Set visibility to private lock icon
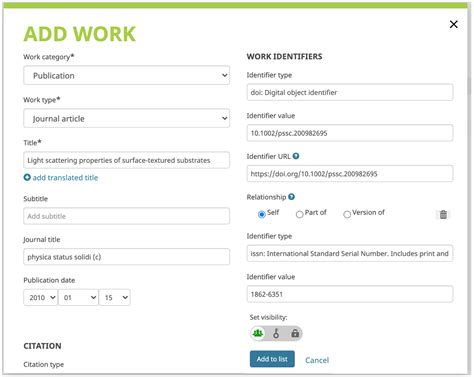This screenshot has height=377, width=474. 295,333
